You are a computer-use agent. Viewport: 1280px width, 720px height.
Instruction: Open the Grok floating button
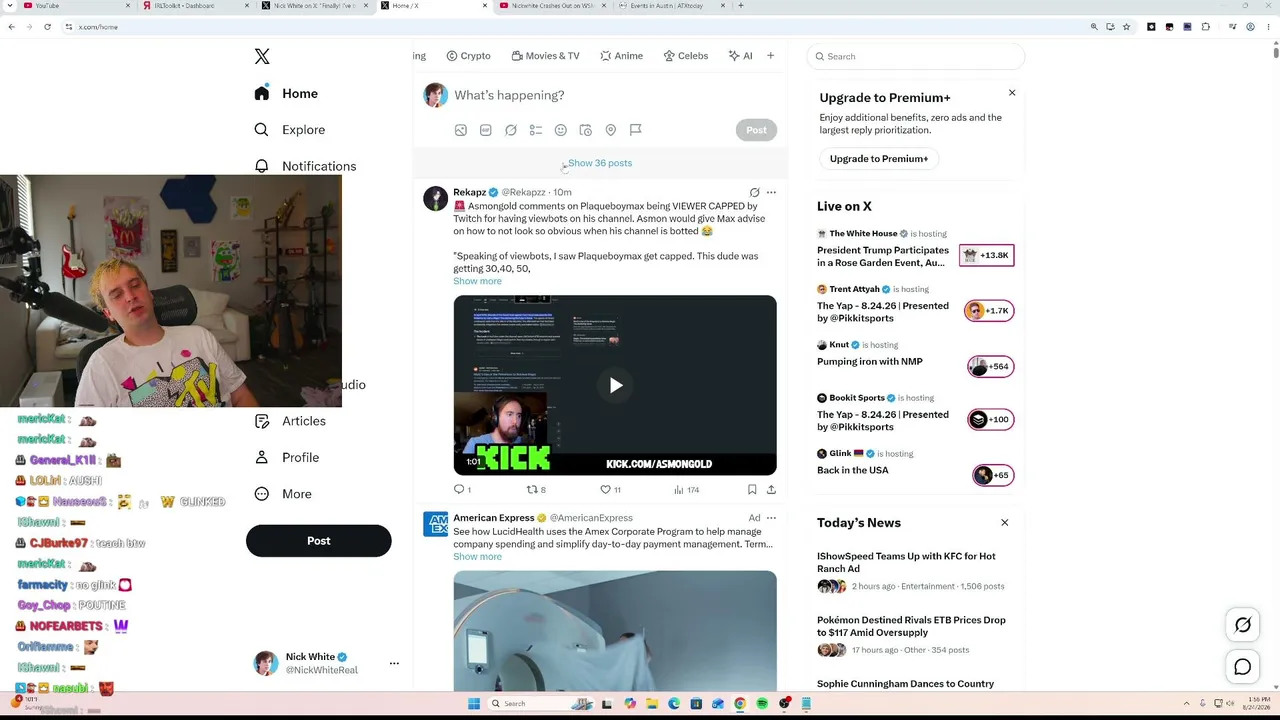point(1243,625)
